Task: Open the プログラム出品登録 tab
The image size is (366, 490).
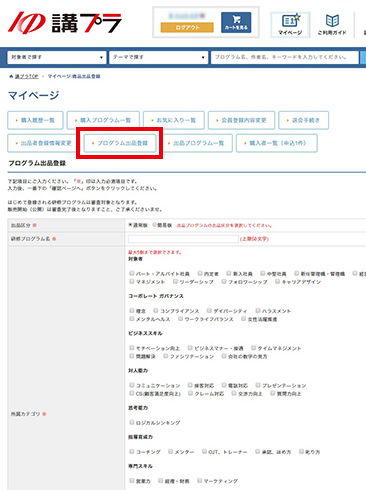Action: click(120, 143)
